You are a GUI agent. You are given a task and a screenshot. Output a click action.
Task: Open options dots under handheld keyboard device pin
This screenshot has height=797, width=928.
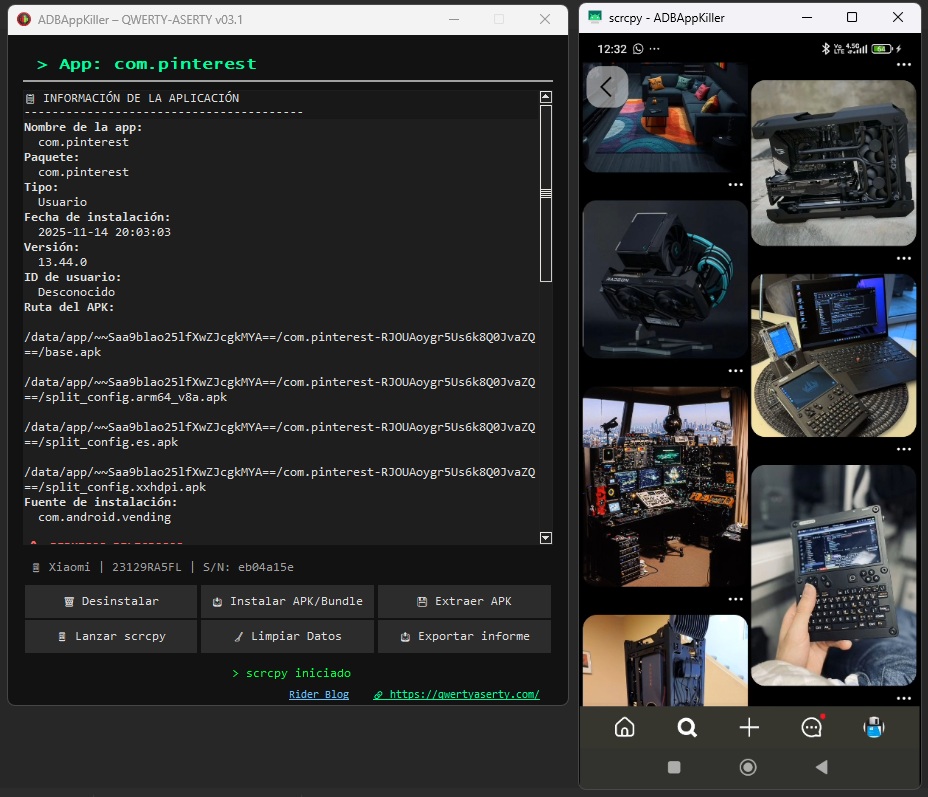[904, 698]
